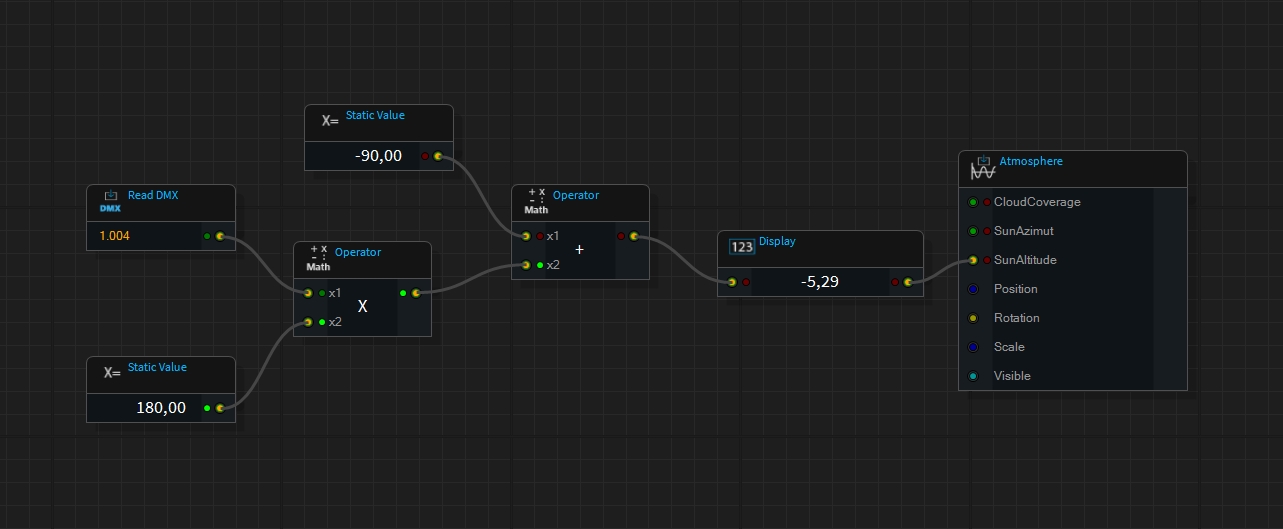Click the Position label in Atmosphere
This screenshot has height=529, width=1283.
click(1016, 289)
